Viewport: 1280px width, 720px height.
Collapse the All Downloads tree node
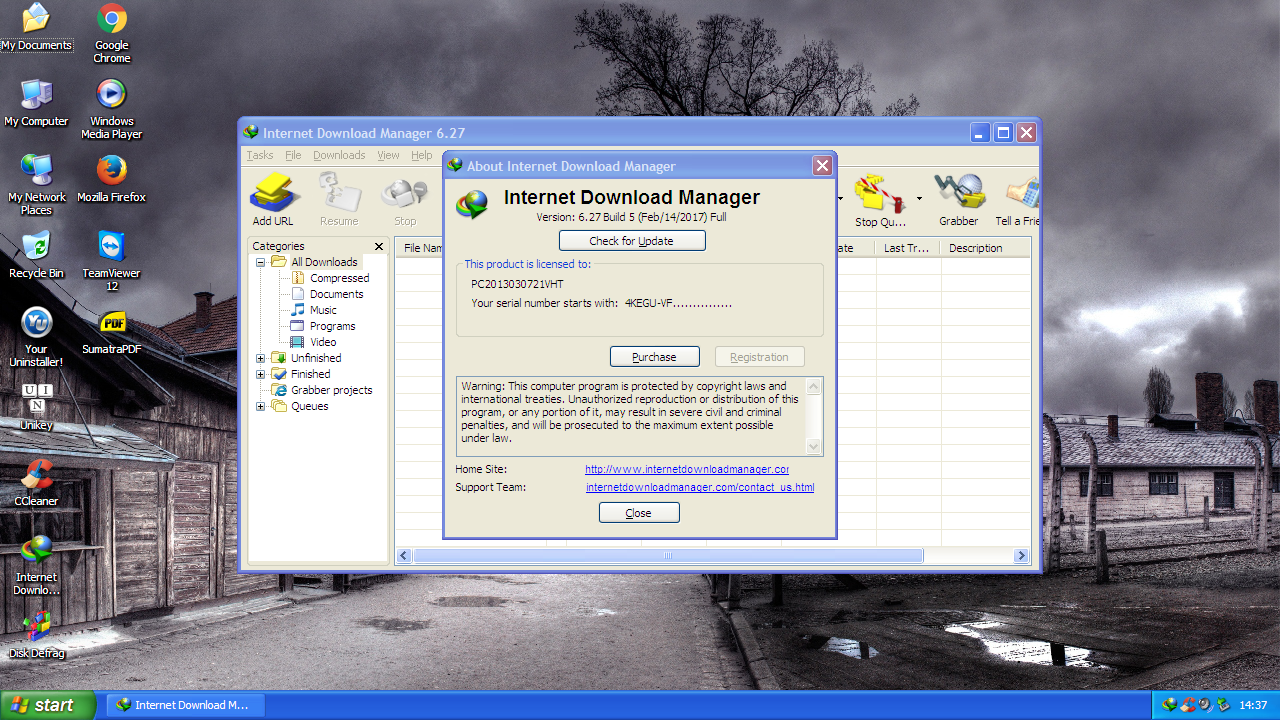(261, 262)
